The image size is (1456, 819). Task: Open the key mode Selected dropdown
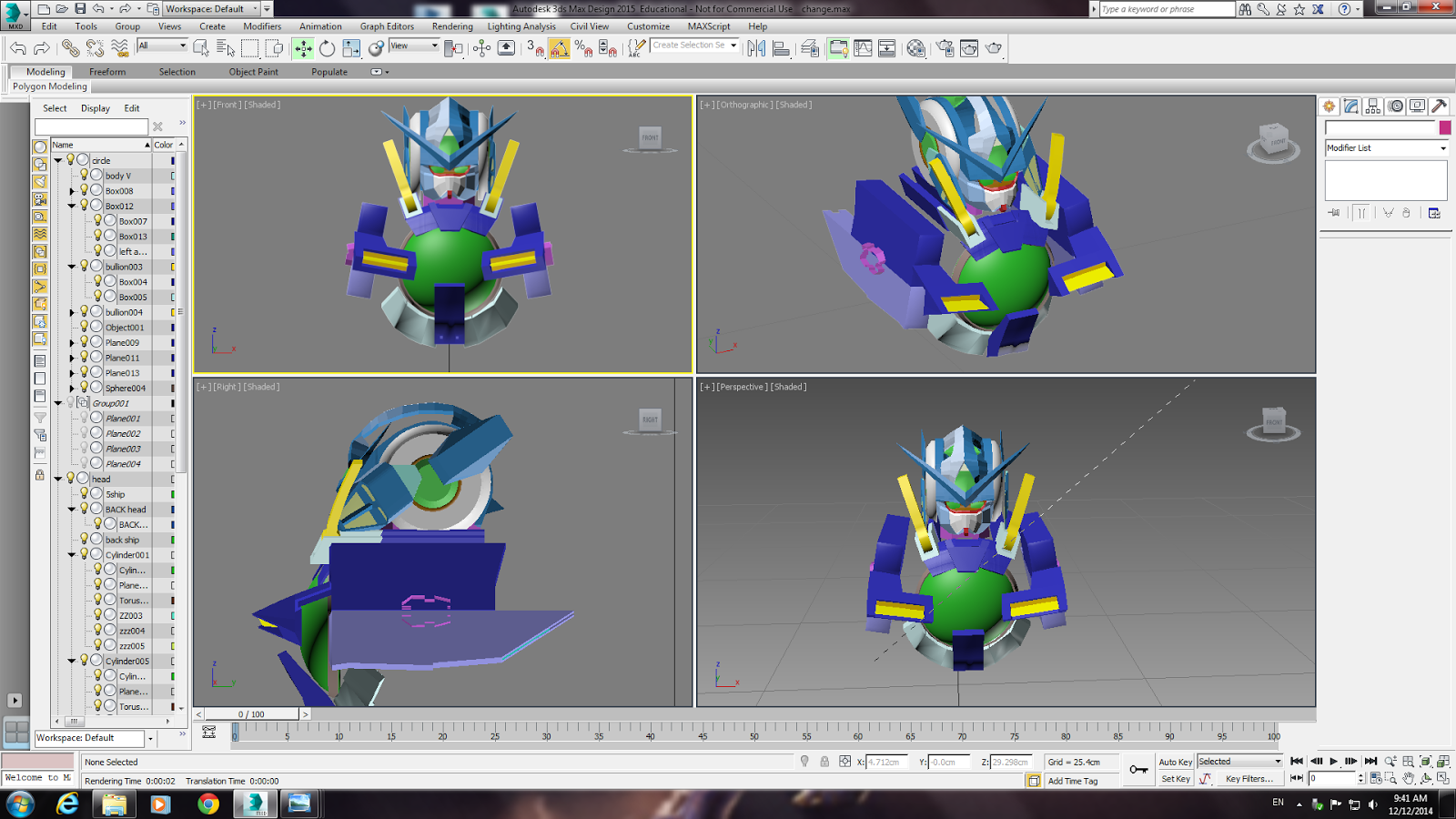tap(1239, 762)
